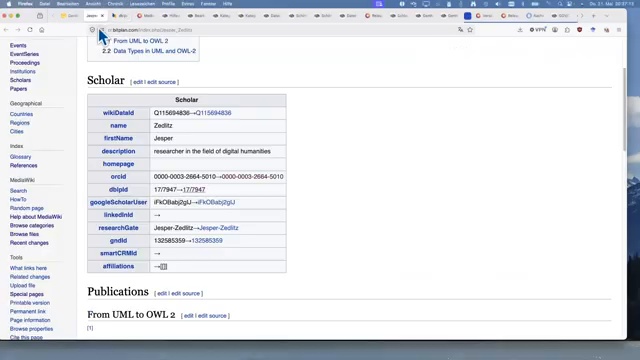Go to the browser home icon

tap(42, 30)
